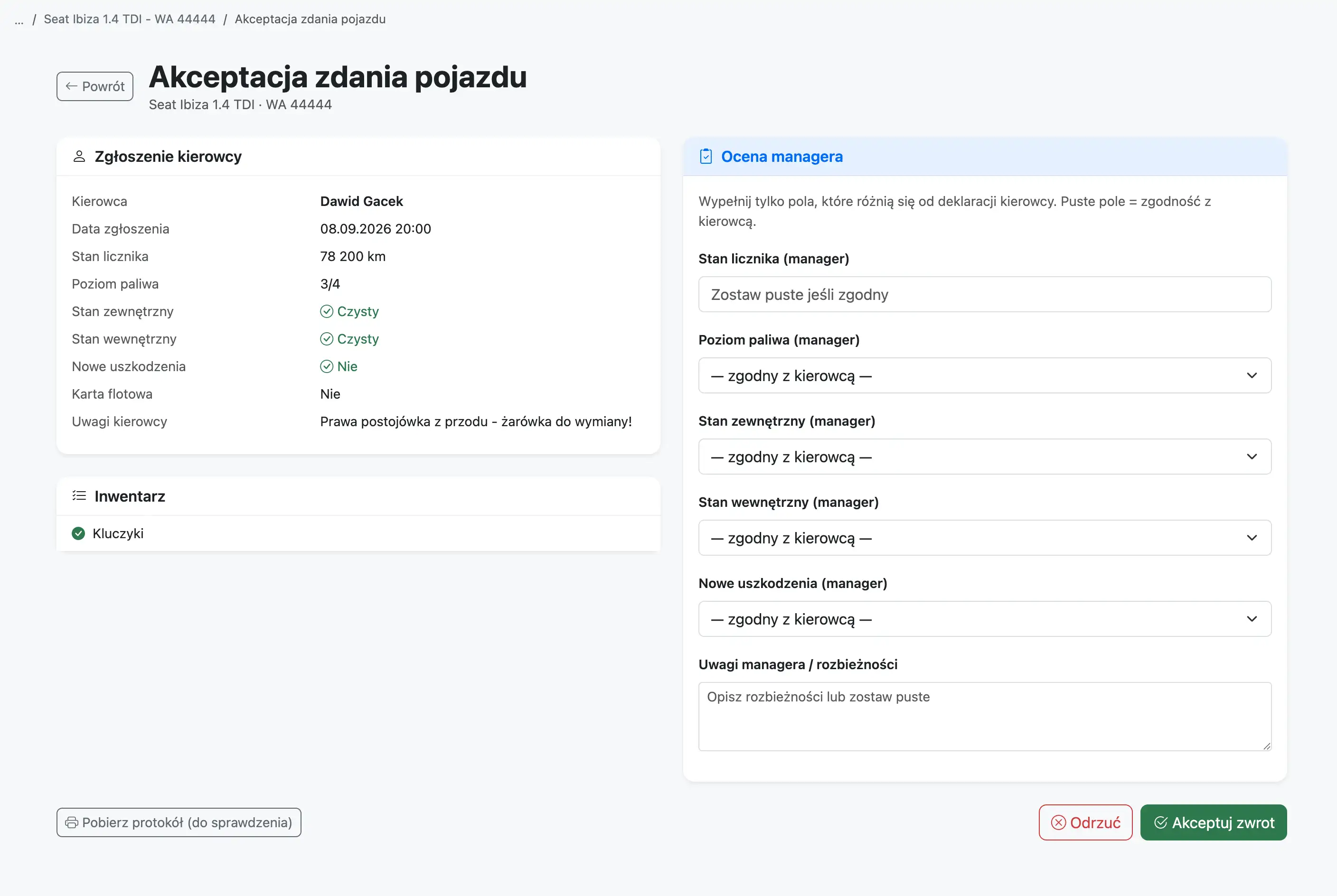
Task: Click the Inwentarz panel heading
Action: click(x=130, y=496)
